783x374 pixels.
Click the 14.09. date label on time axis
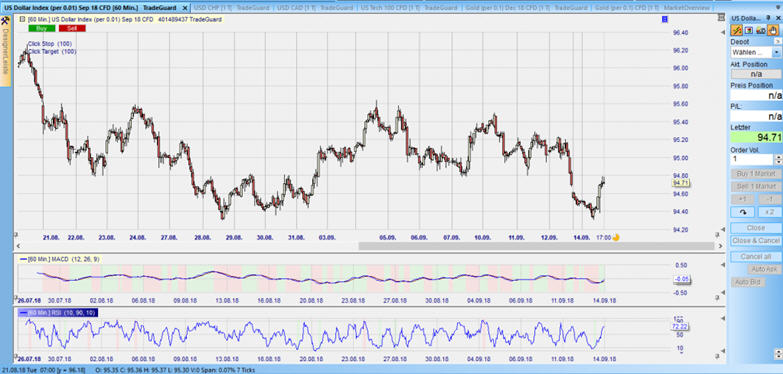(582, 238)
